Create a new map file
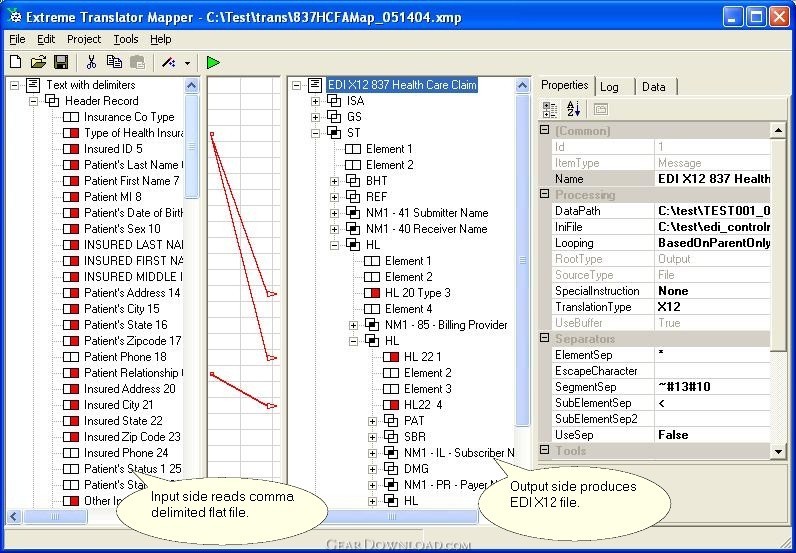This screenshot has height=553, width=796. click(x=15, y=62)
